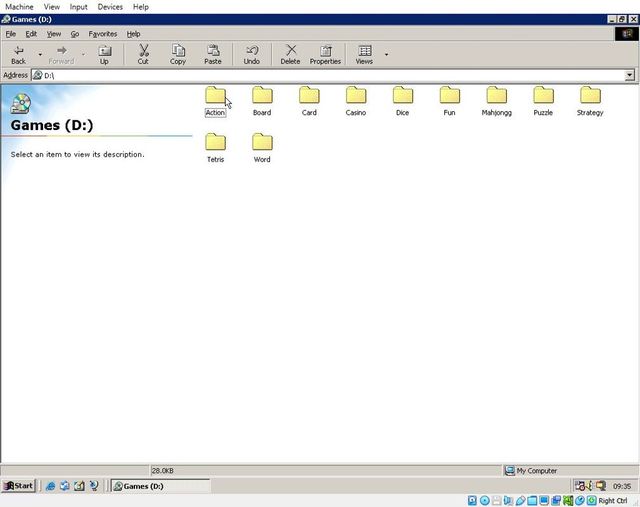Select the Action folder
This screenshot has width=640, height=507.
pyautogui.click(x=215, y=101)
